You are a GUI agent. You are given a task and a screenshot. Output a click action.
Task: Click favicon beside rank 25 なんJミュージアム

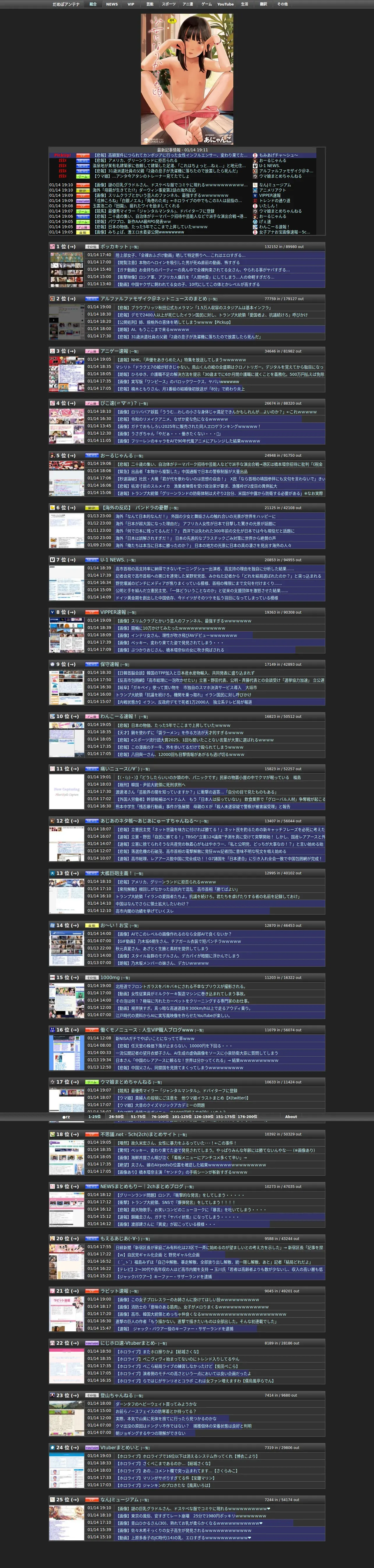pos(52,1500)
